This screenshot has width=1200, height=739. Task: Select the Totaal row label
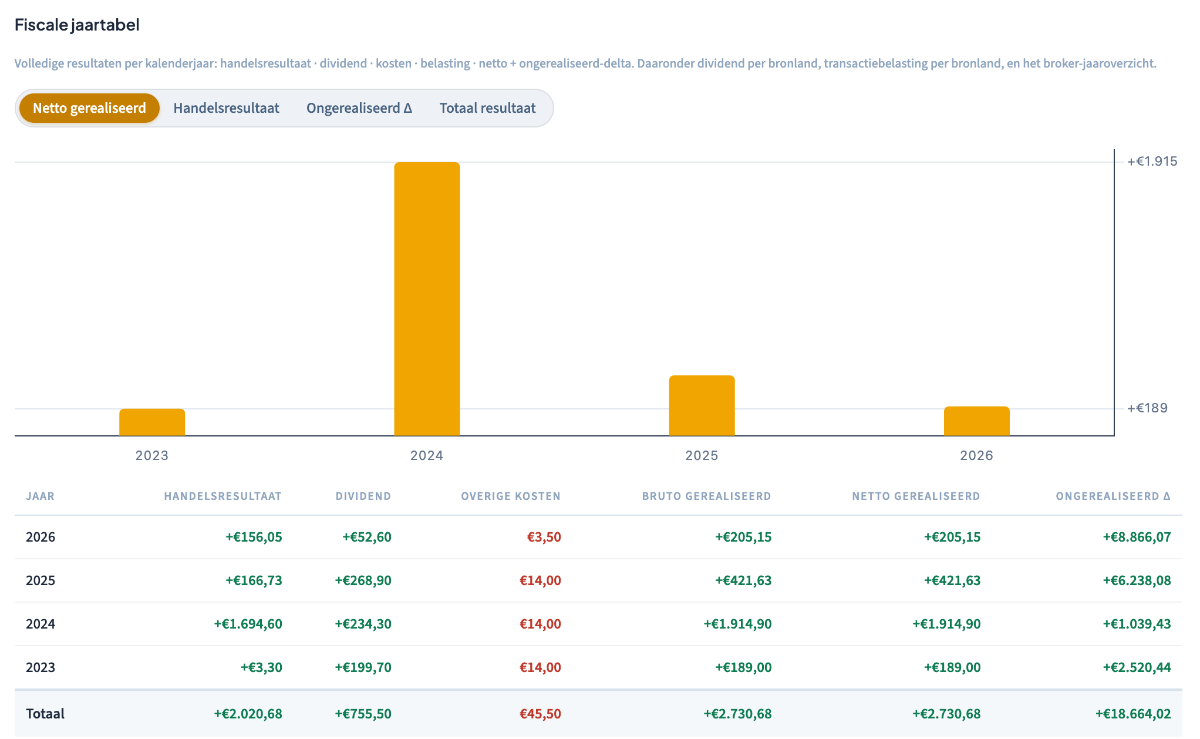coord(45,714)
